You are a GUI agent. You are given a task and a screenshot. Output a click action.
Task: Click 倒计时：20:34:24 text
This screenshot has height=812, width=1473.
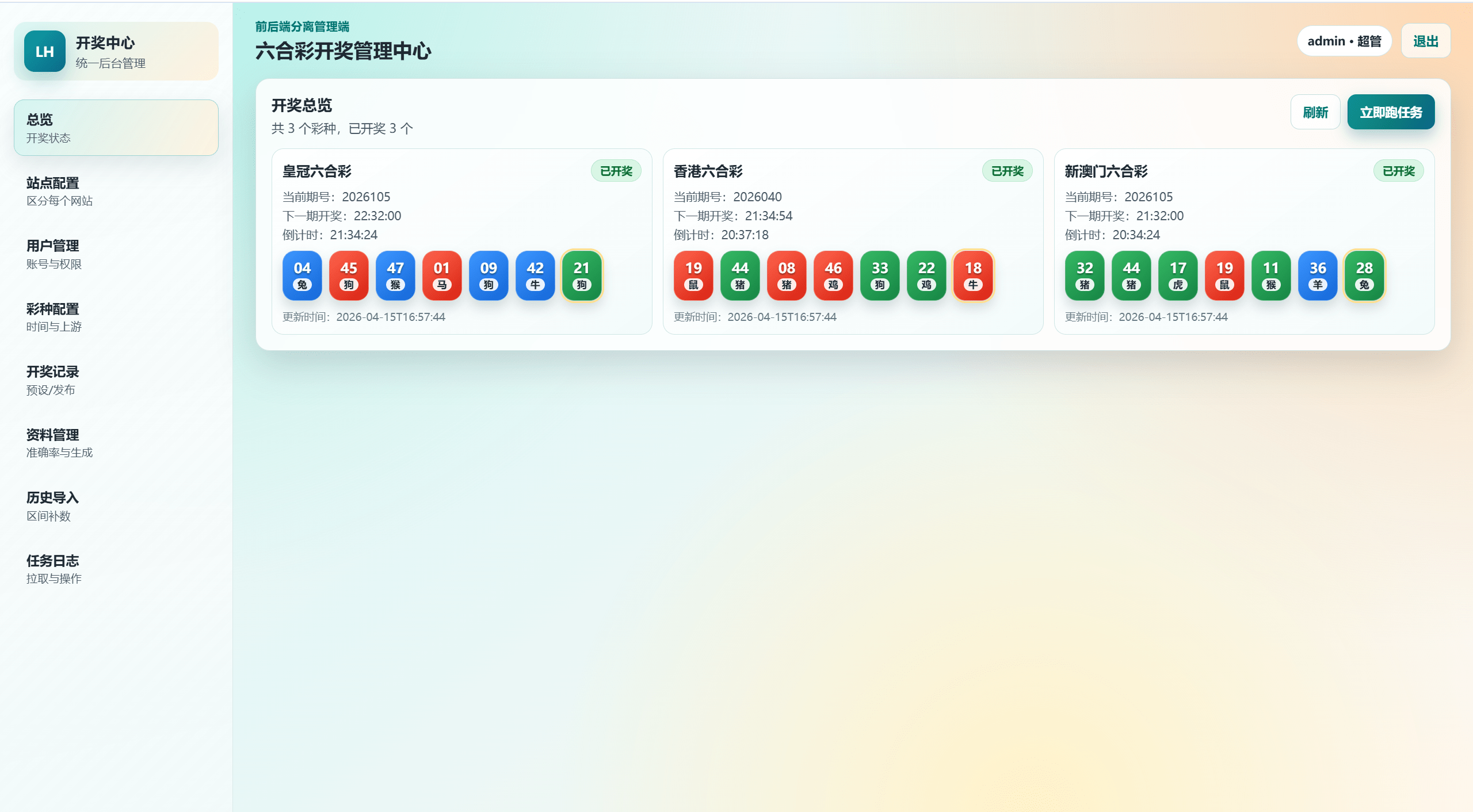(1113, 235)
